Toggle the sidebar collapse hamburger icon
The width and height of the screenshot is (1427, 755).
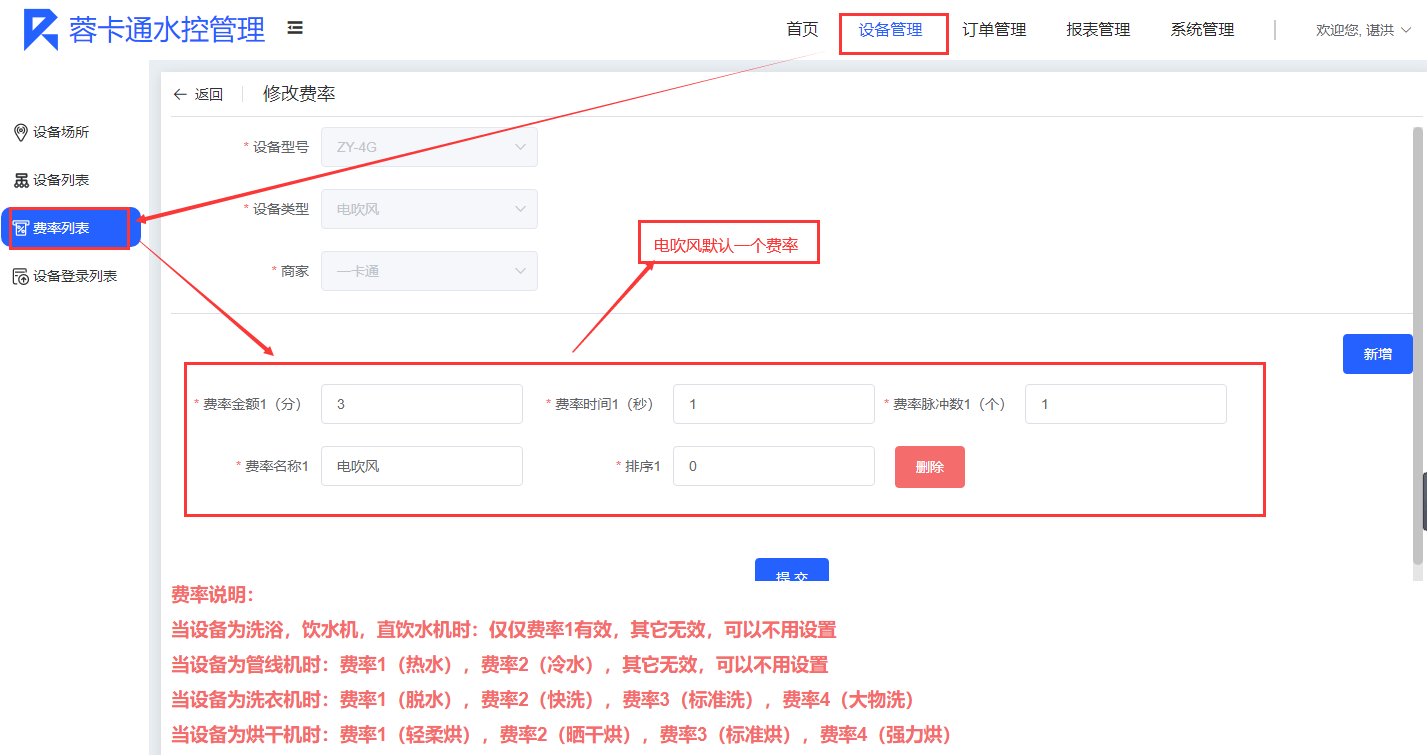[x=295, y=28]
